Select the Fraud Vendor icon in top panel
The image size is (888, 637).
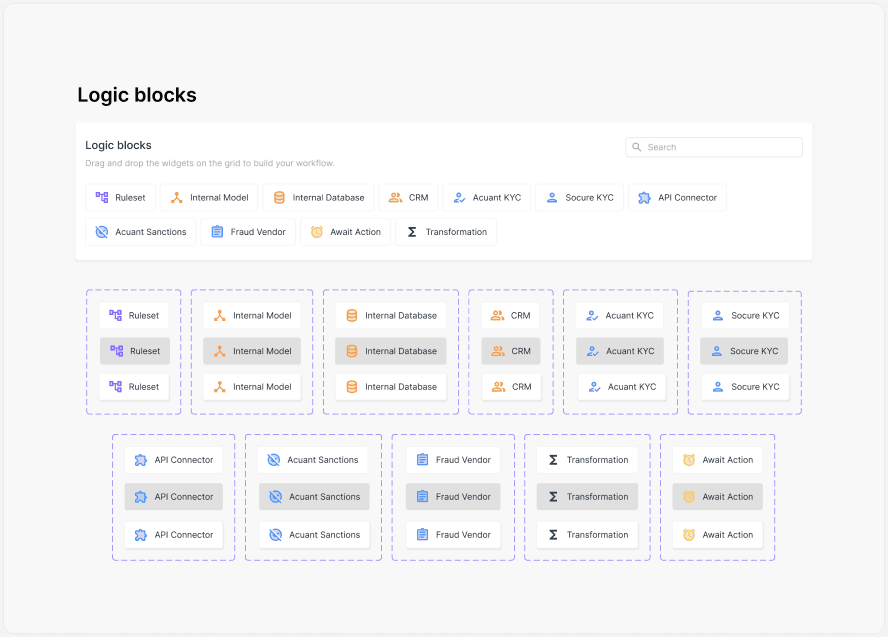(x=217, y=232)
